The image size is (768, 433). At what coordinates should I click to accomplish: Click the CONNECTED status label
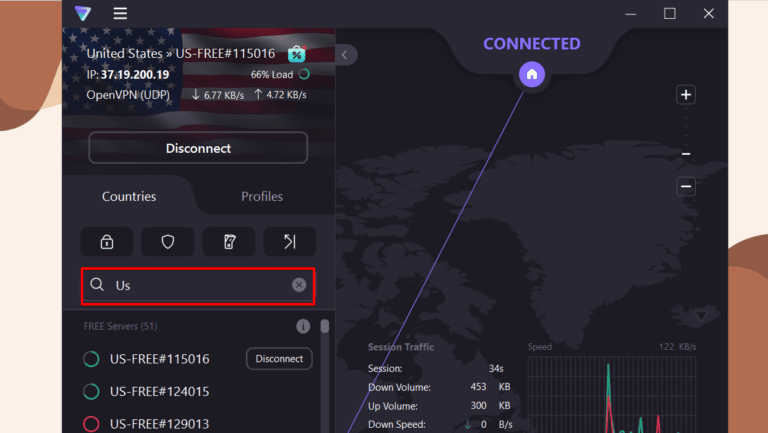tap(532, 44)
